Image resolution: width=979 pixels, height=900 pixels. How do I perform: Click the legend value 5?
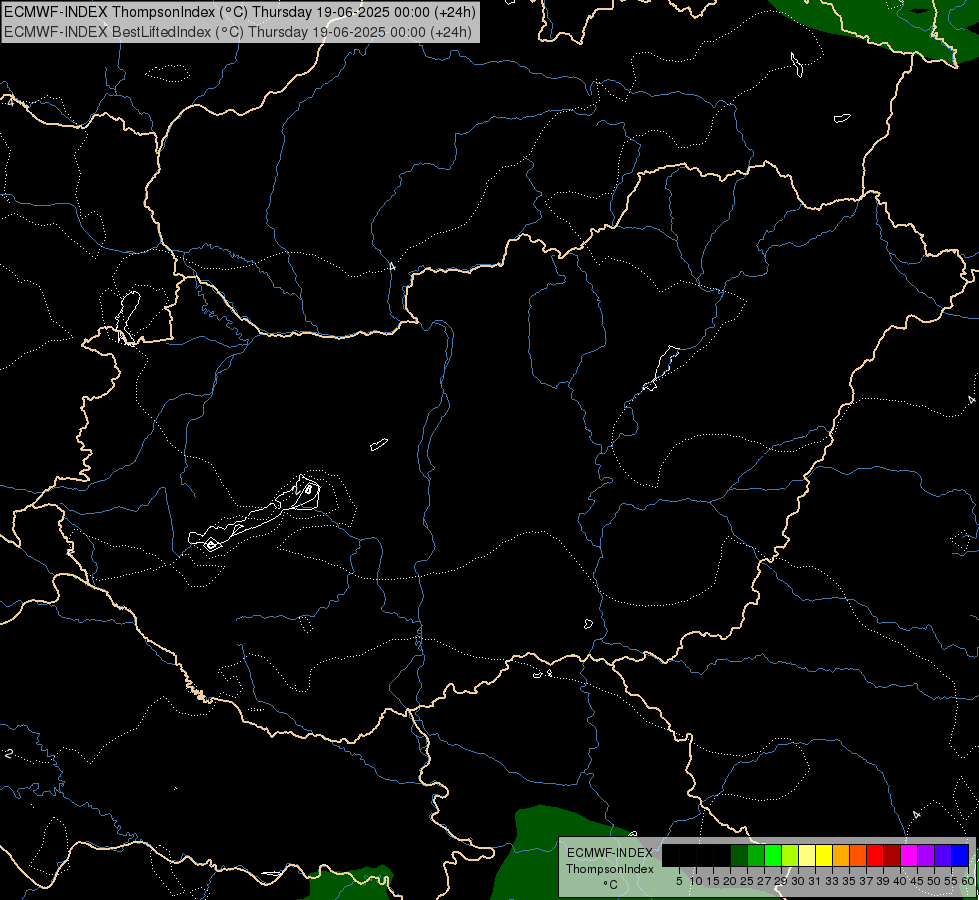click(679, 881)
